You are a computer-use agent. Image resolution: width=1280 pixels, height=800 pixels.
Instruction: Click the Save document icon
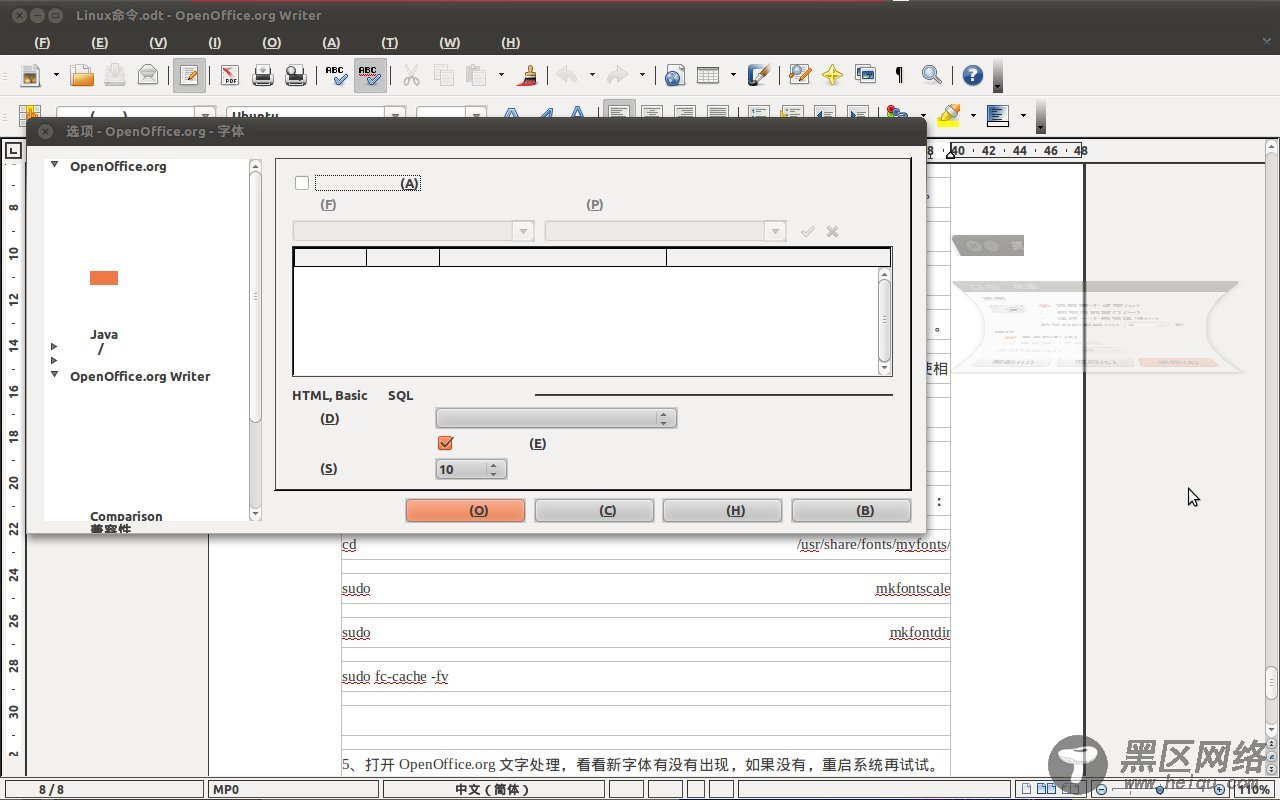click(115, 75)
